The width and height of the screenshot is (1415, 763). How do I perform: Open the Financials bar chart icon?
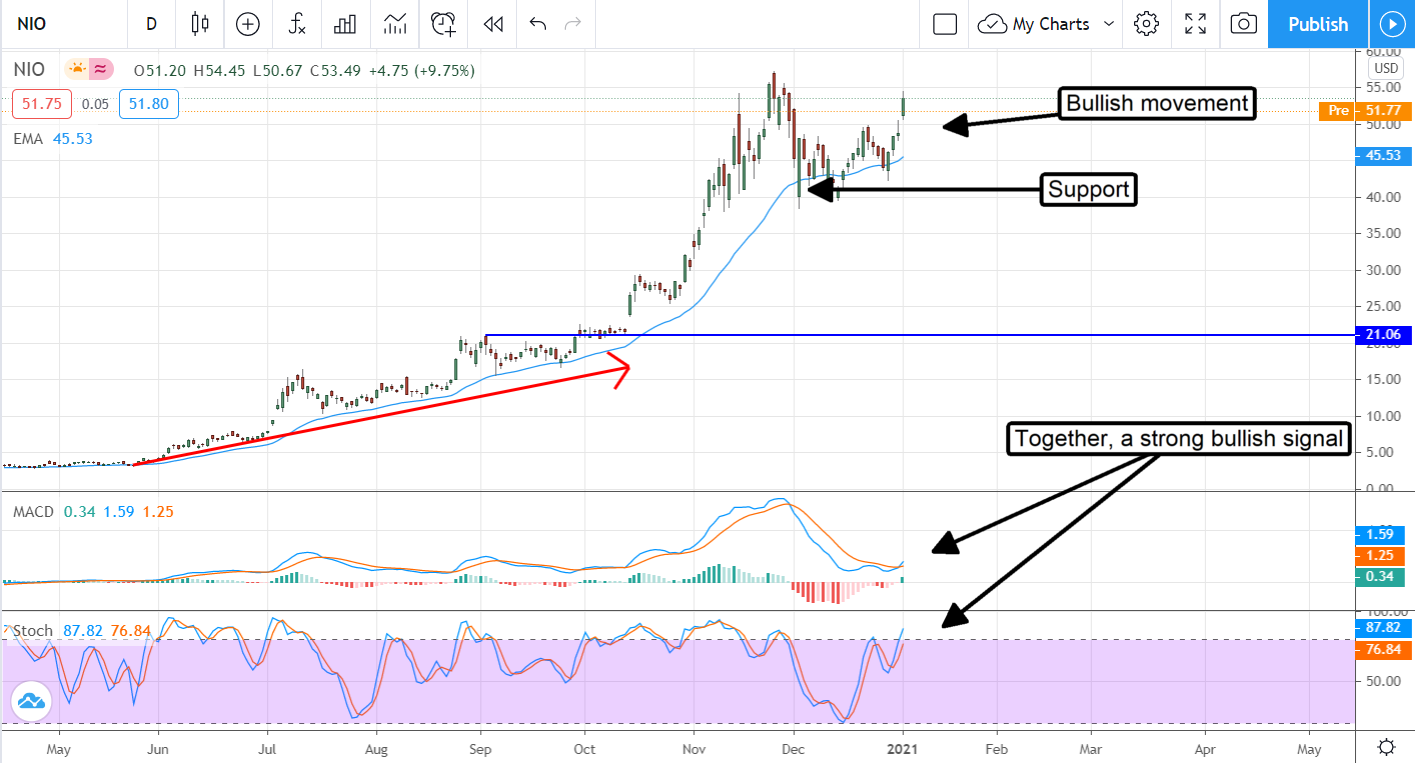point(345,24)
